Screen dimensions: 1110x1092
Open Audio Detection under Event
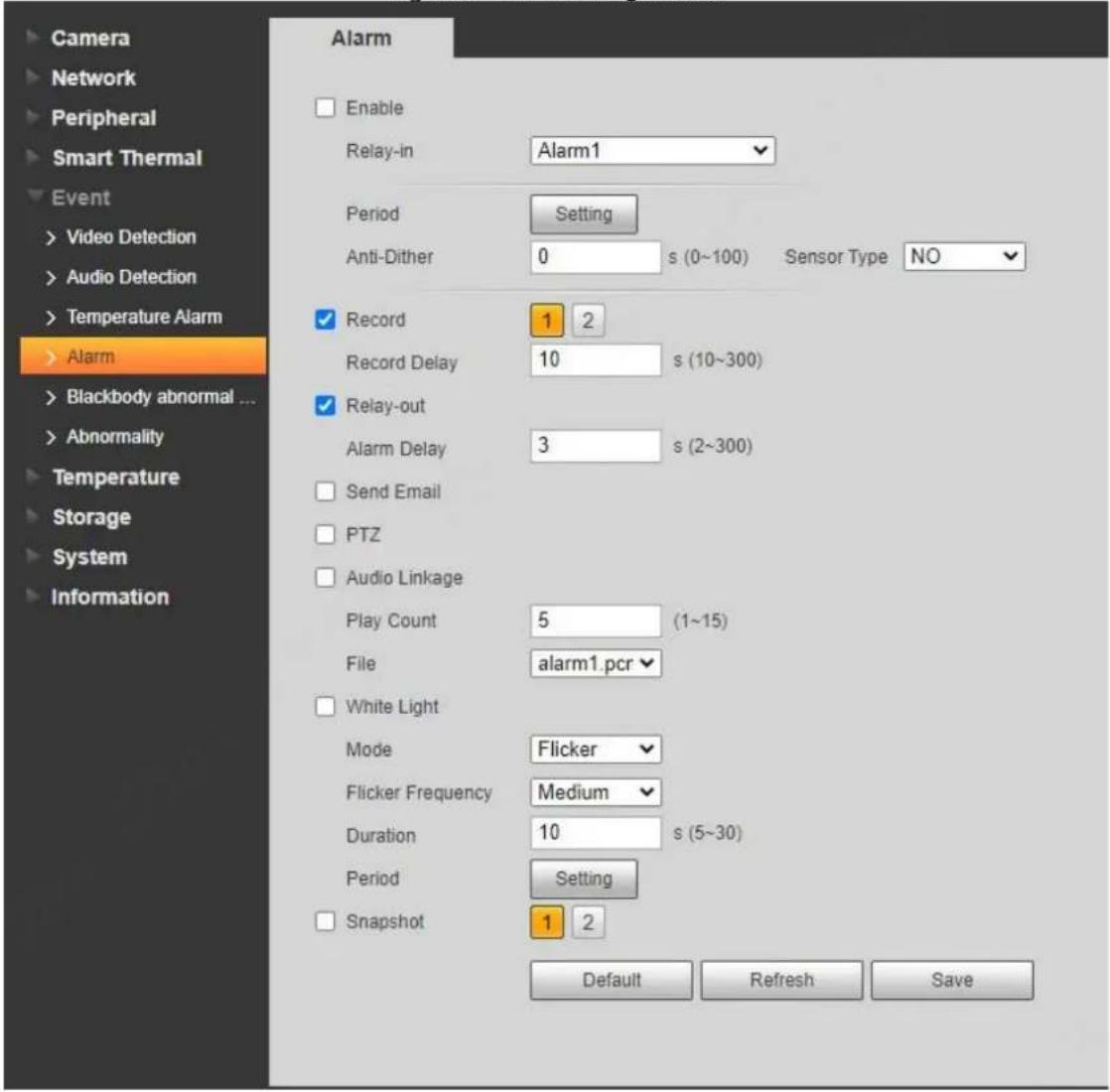[131, 277]
